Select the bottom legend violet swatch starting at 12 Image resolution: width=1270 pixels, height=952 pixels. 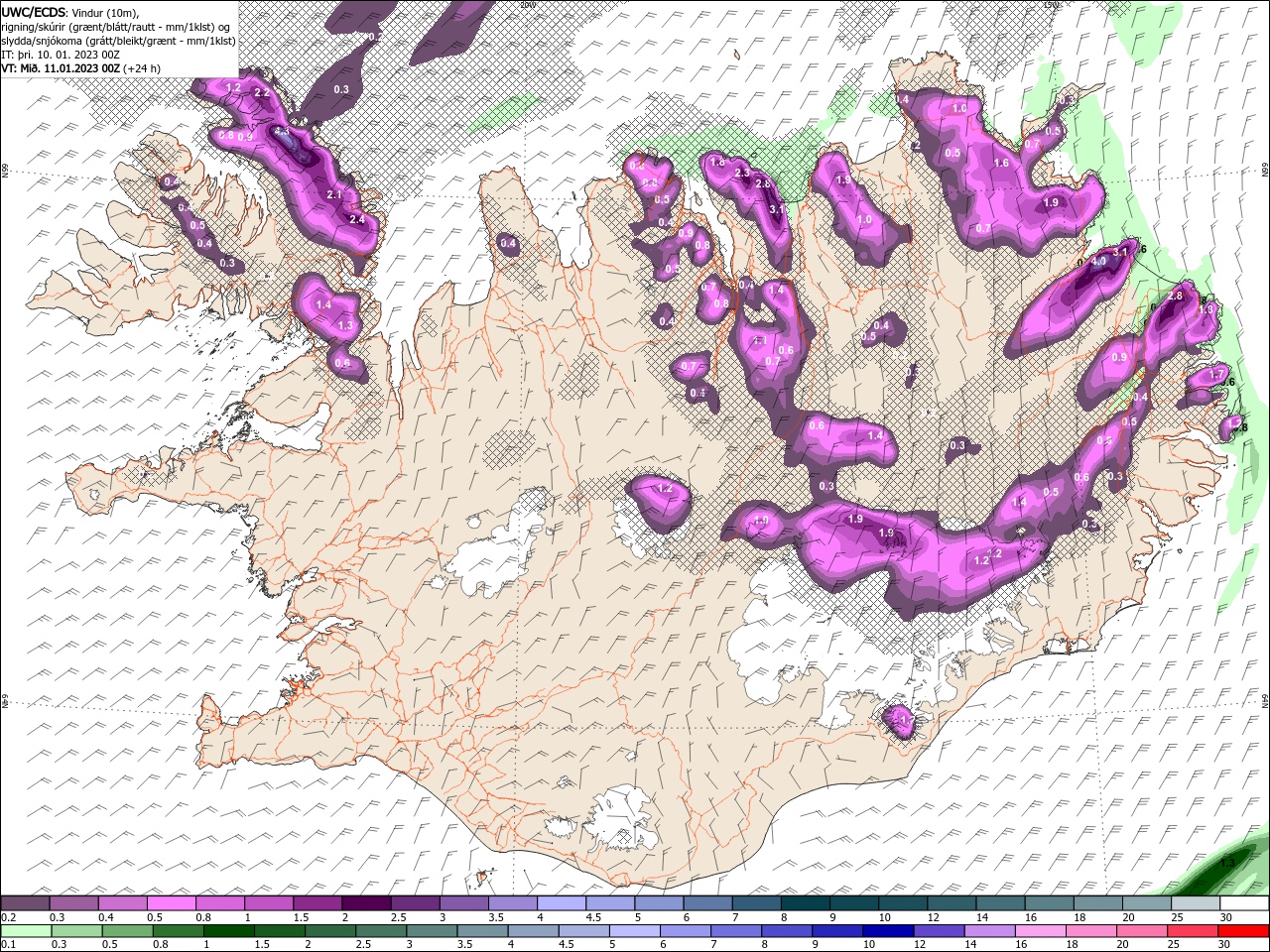(939, 931)
